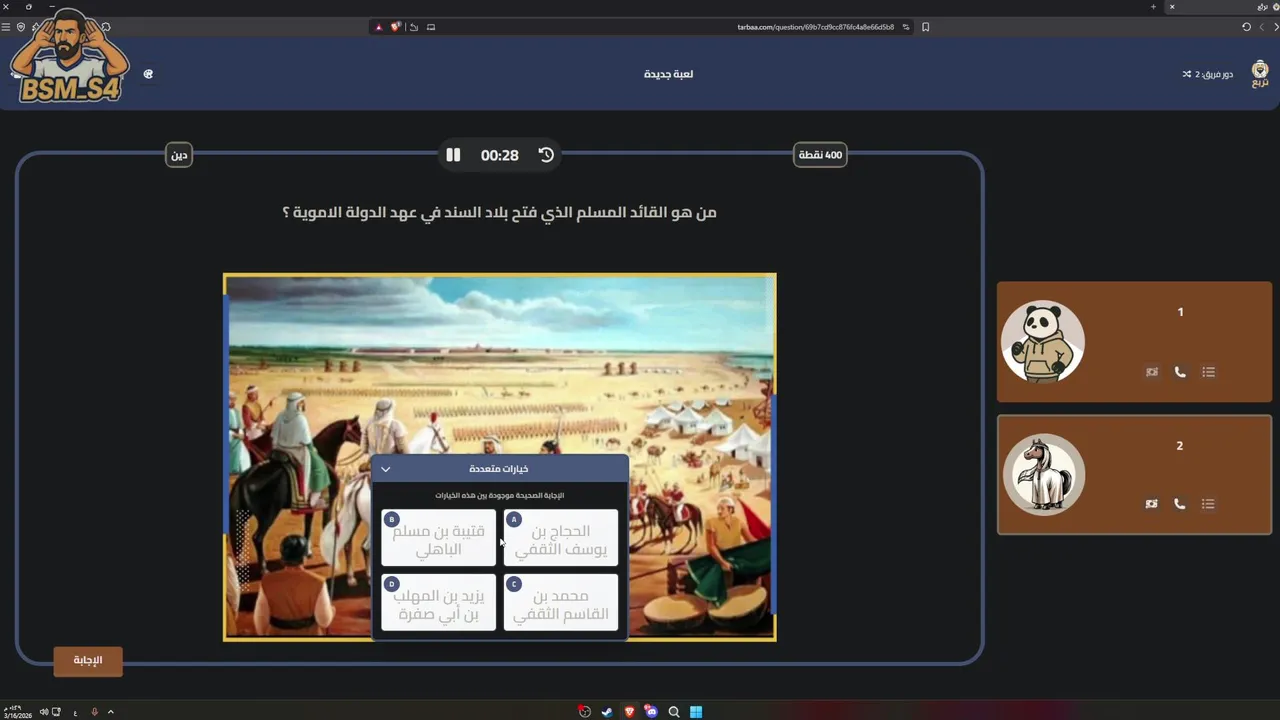Click the panda avatar of team 1

(x=1043, y=342)
